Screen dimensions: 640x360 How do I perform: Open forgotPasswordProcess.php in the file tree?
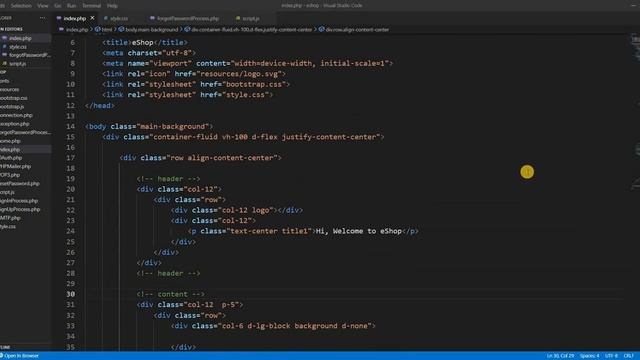coord(25,132)
